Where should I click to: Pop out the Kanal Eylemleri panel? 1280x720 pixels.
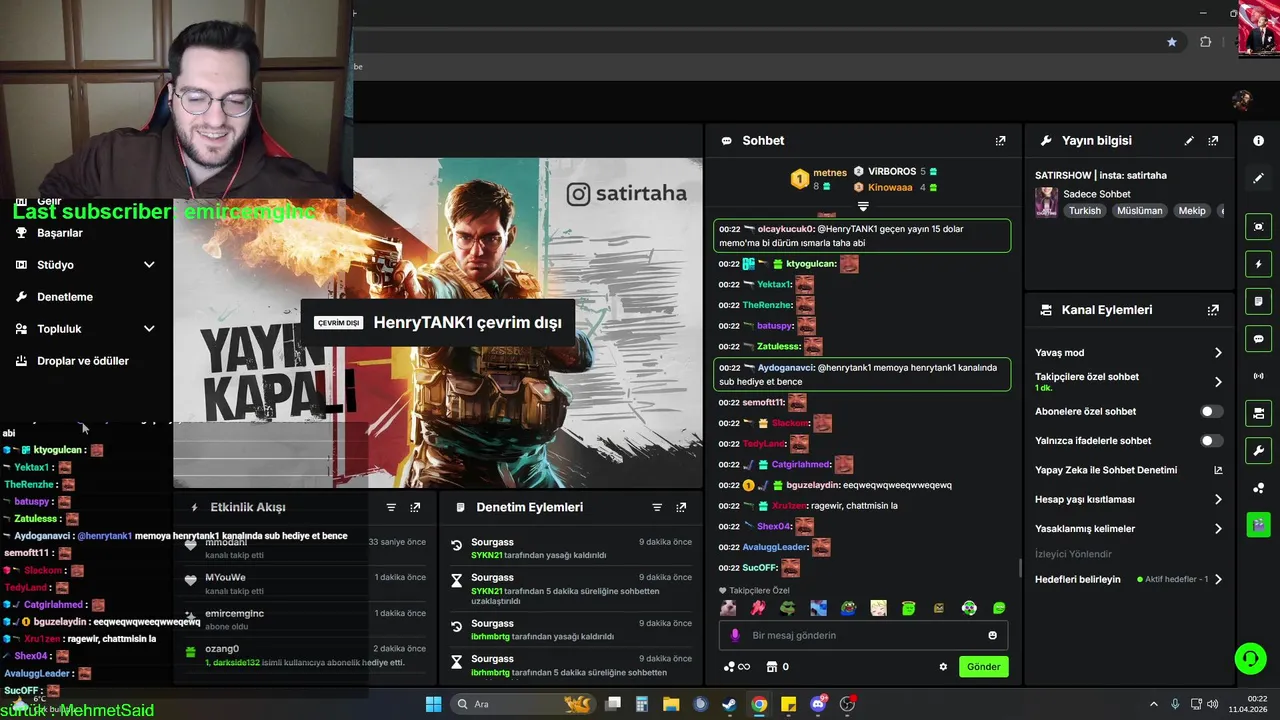[x=1213, y=310]
